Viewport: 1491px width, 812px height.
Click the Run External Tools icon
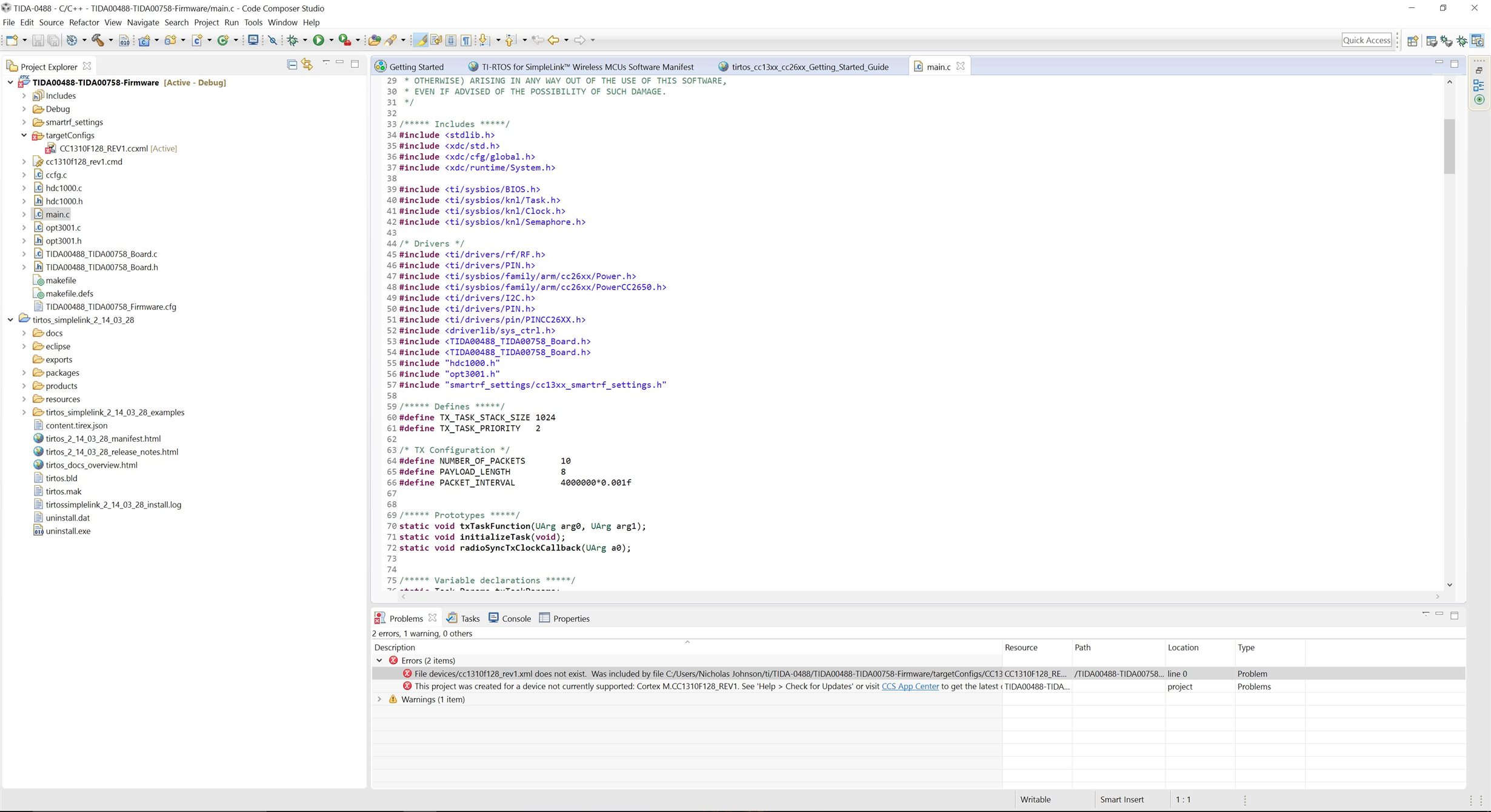tap(344, 40)
